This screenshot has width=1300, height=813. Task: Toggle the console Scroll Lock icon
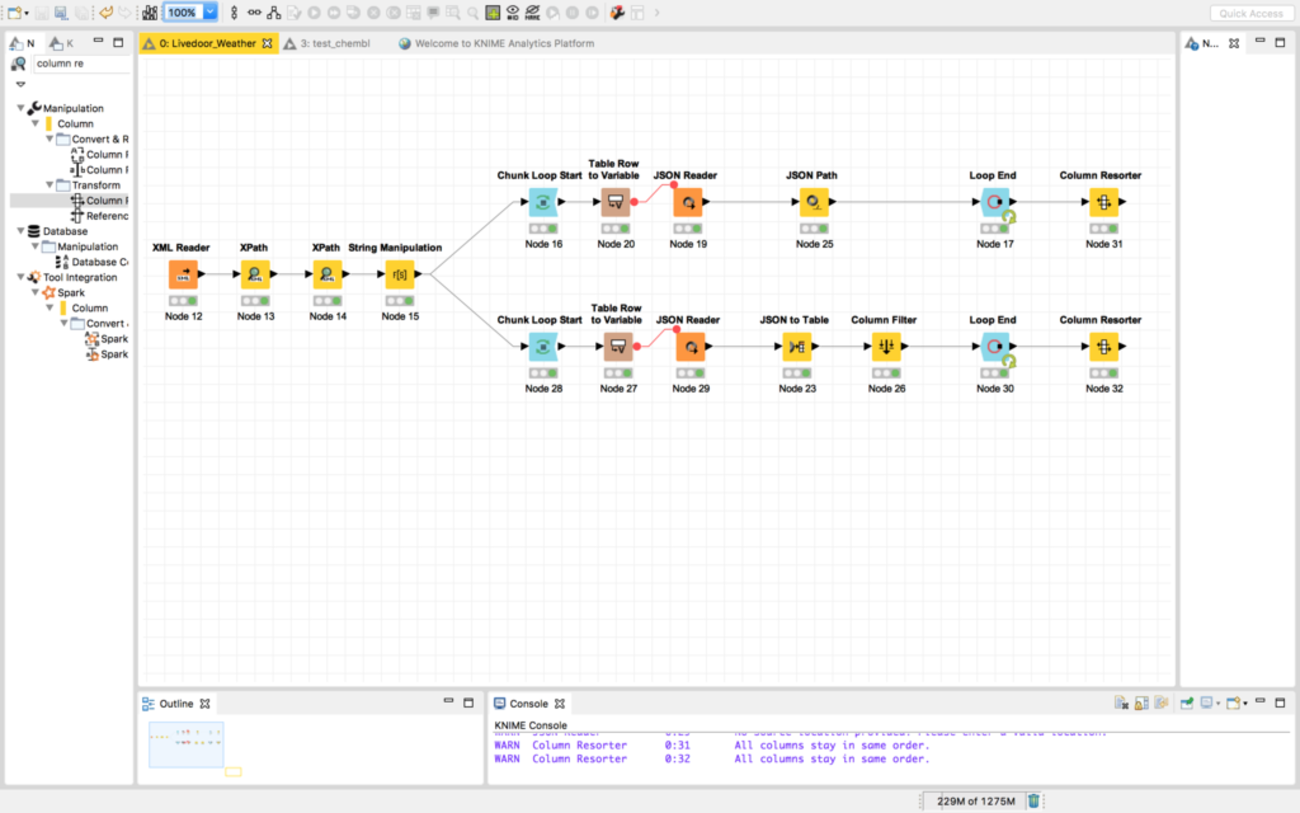coord(1141,704)
